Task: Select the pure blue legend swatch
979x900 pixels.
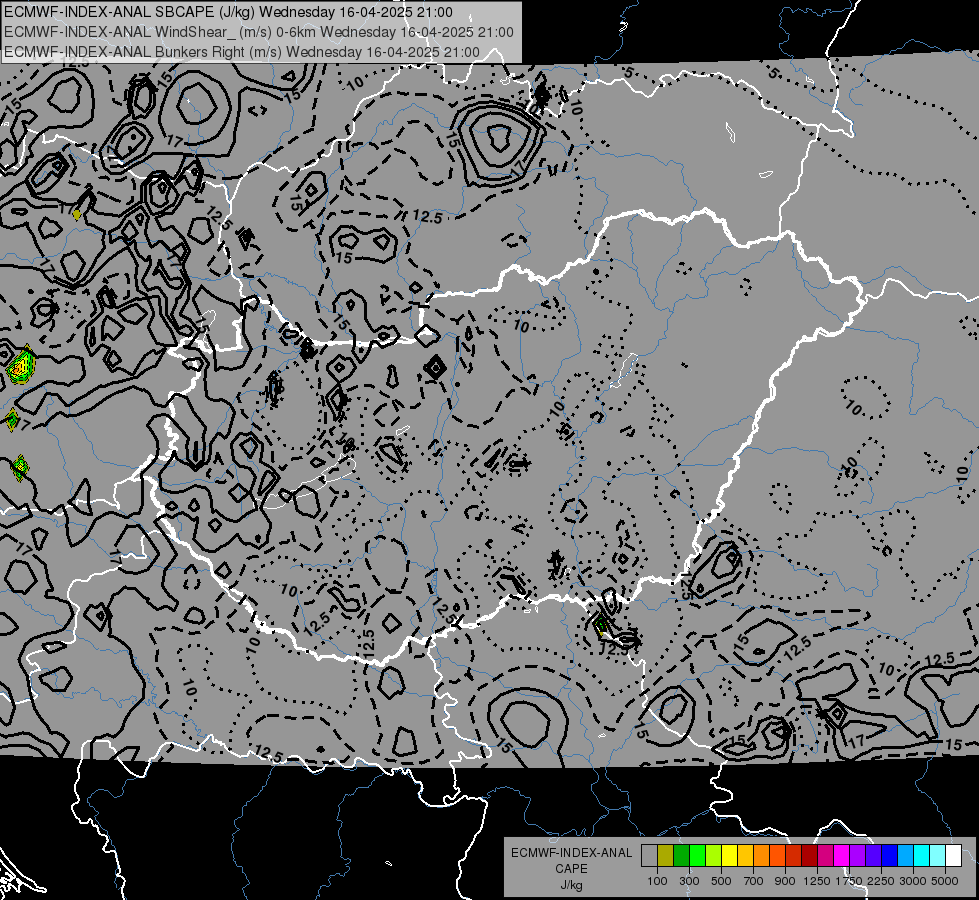Action: coord(890,856)
